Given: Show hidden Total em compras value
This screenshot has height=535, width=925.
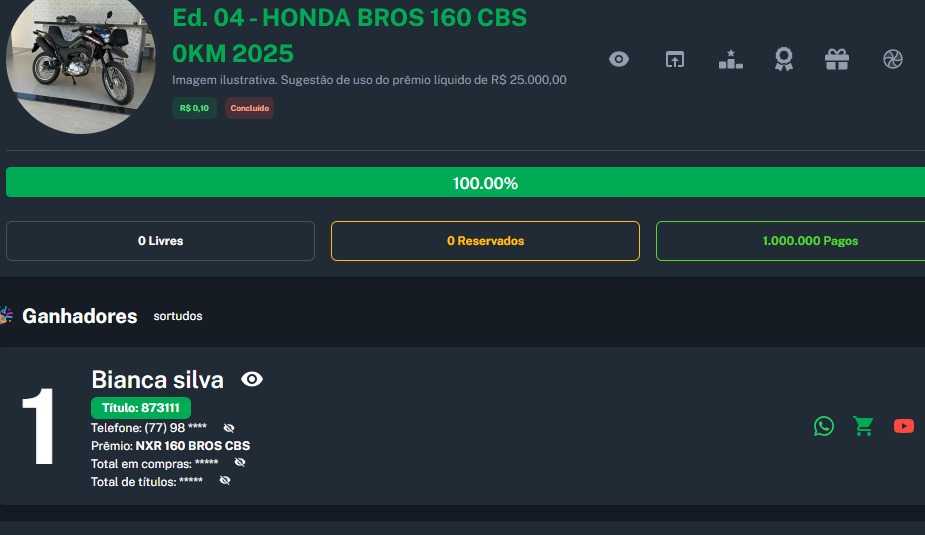Looking at the screenshot, I should click(240, 463).
